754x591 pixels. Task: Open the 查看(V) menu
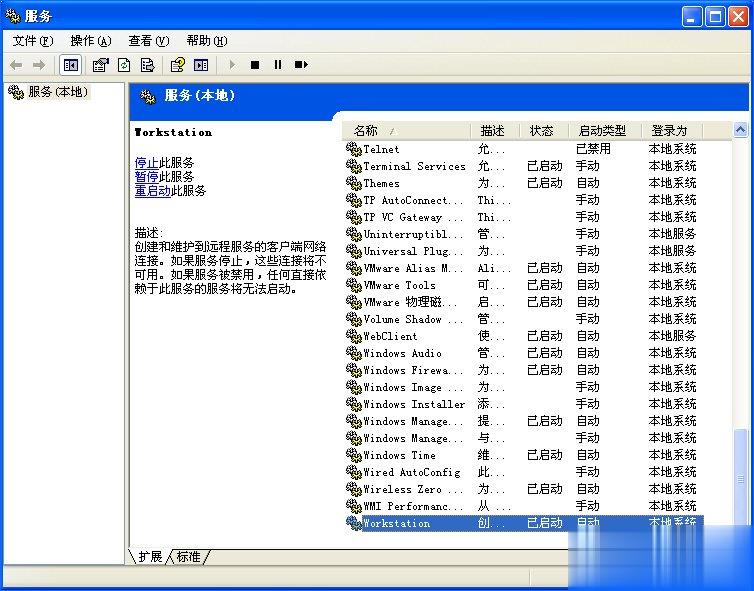click(149, 41)
